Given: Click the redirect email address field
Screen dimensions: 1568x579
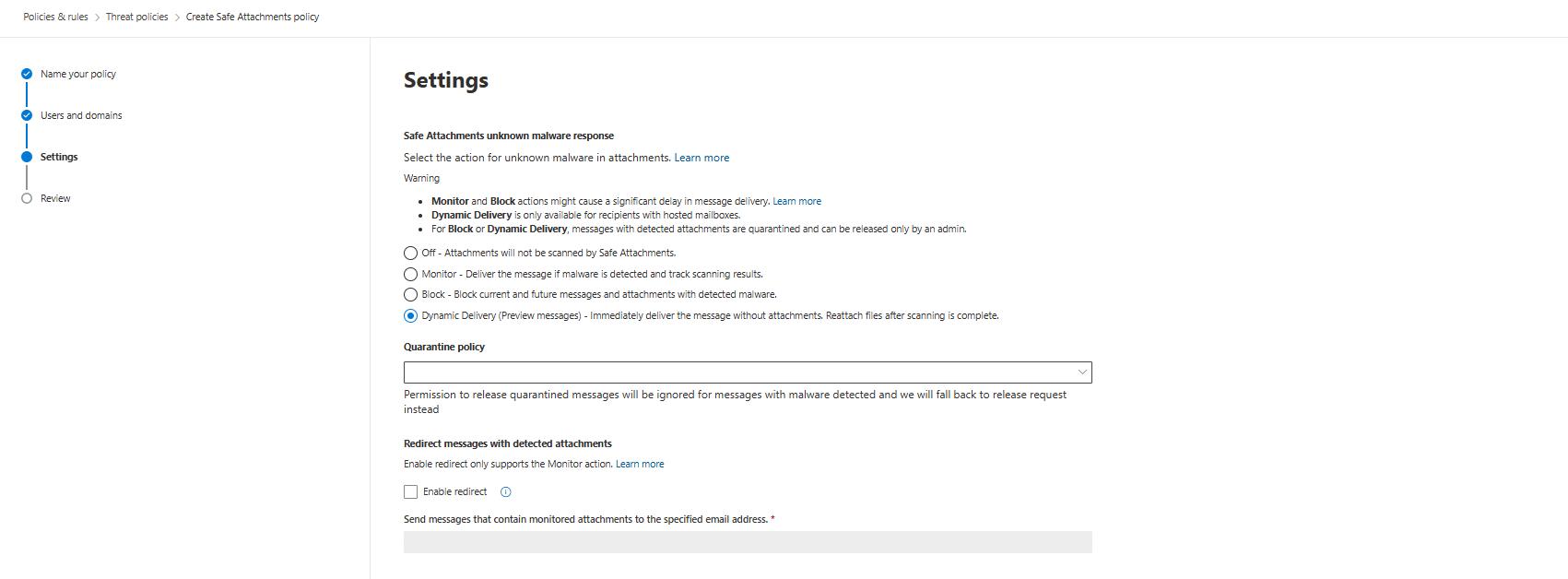Looking at the screenshot, I should pos(748,542).
